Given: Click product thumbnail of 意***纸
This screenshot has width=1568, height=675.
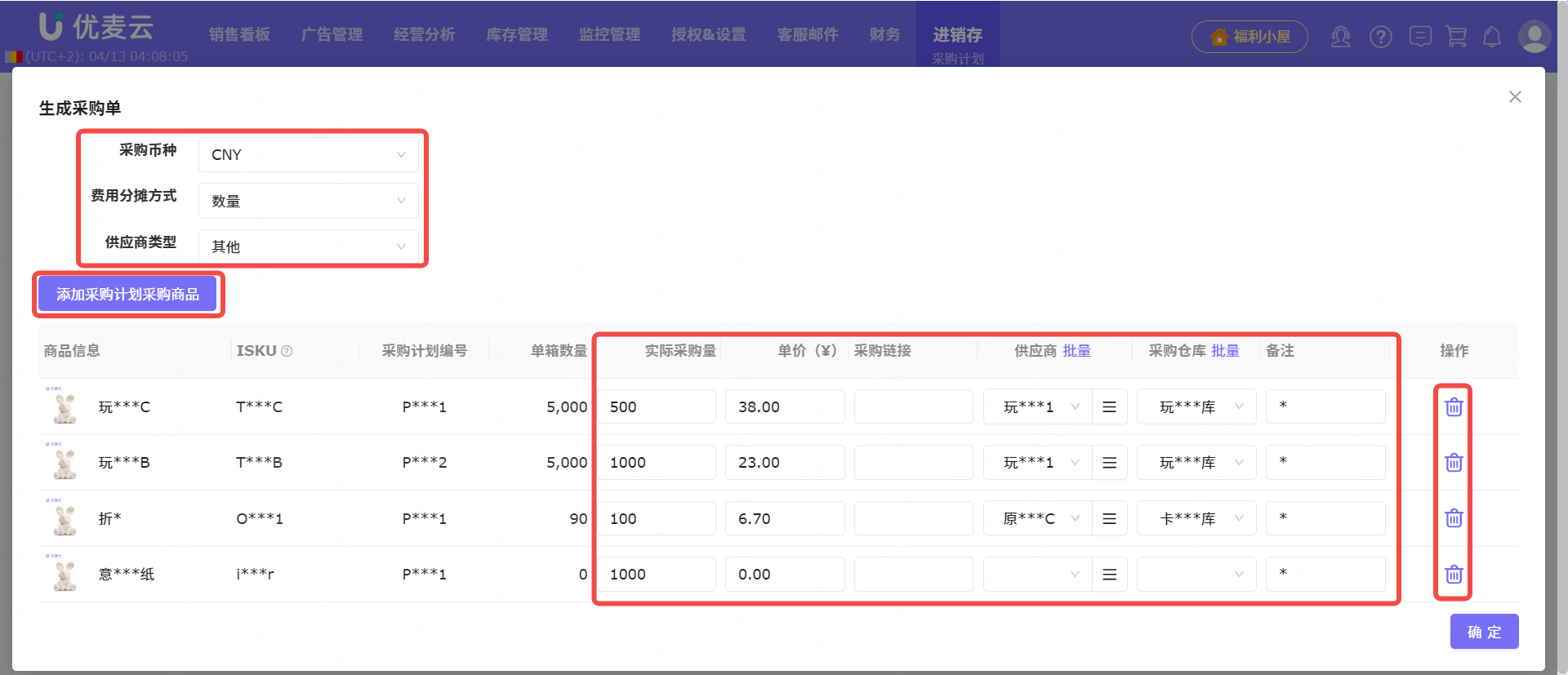Looking at the screenshot, I should tap(65, 575).
